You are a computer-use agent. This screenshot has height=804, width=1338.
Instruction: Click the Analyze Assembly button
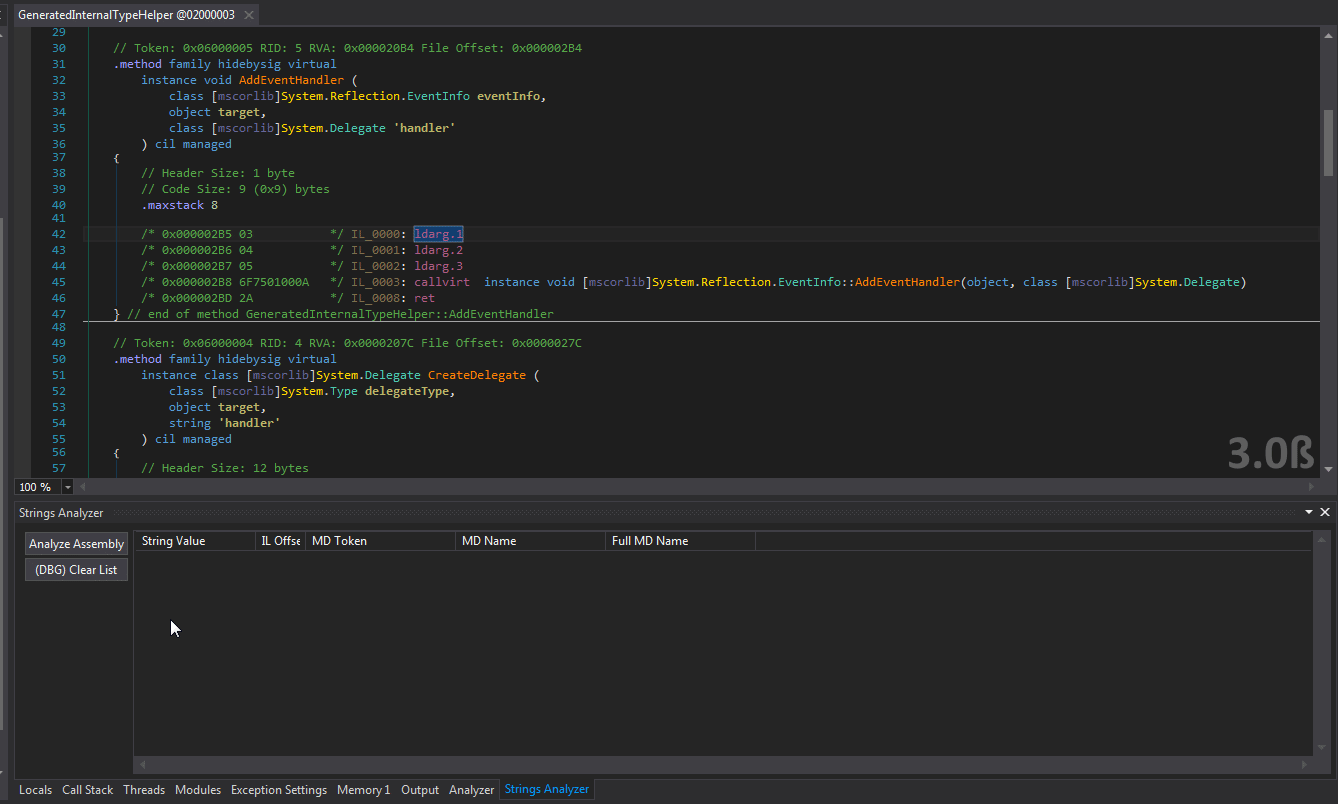76,543
